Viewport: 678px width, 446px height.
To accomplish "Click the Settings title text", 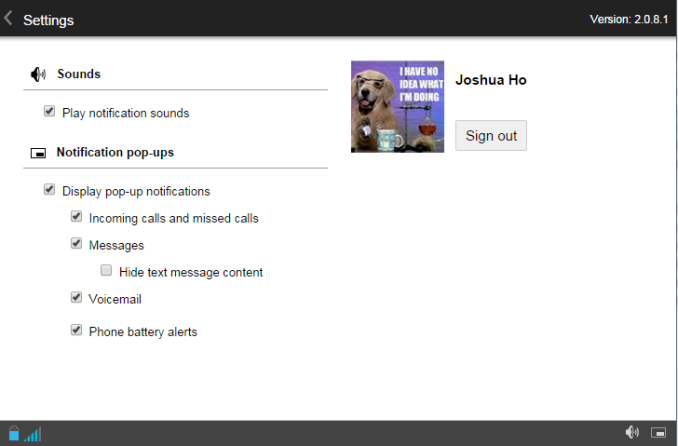I will click(x=48, y=20).
